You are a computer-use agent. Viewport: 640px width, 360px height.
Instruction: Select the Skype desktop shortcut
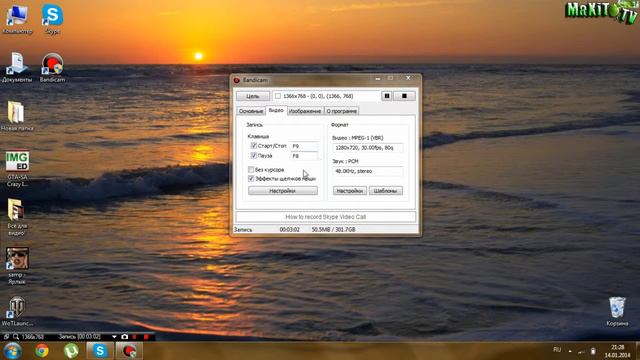coord(52,18)
